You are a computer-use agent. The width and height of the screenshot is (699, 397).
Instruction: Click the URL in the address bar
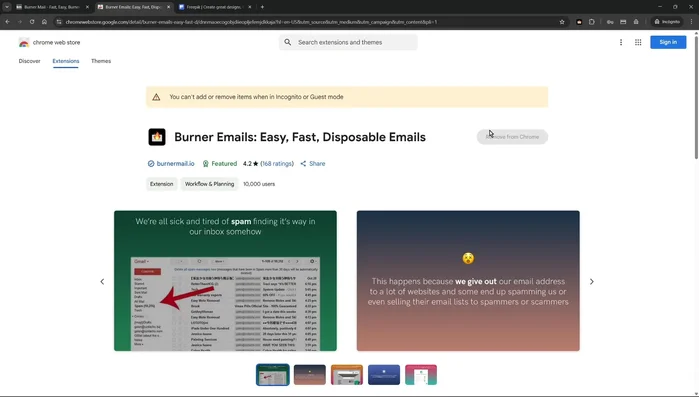(x=251, y=22)
